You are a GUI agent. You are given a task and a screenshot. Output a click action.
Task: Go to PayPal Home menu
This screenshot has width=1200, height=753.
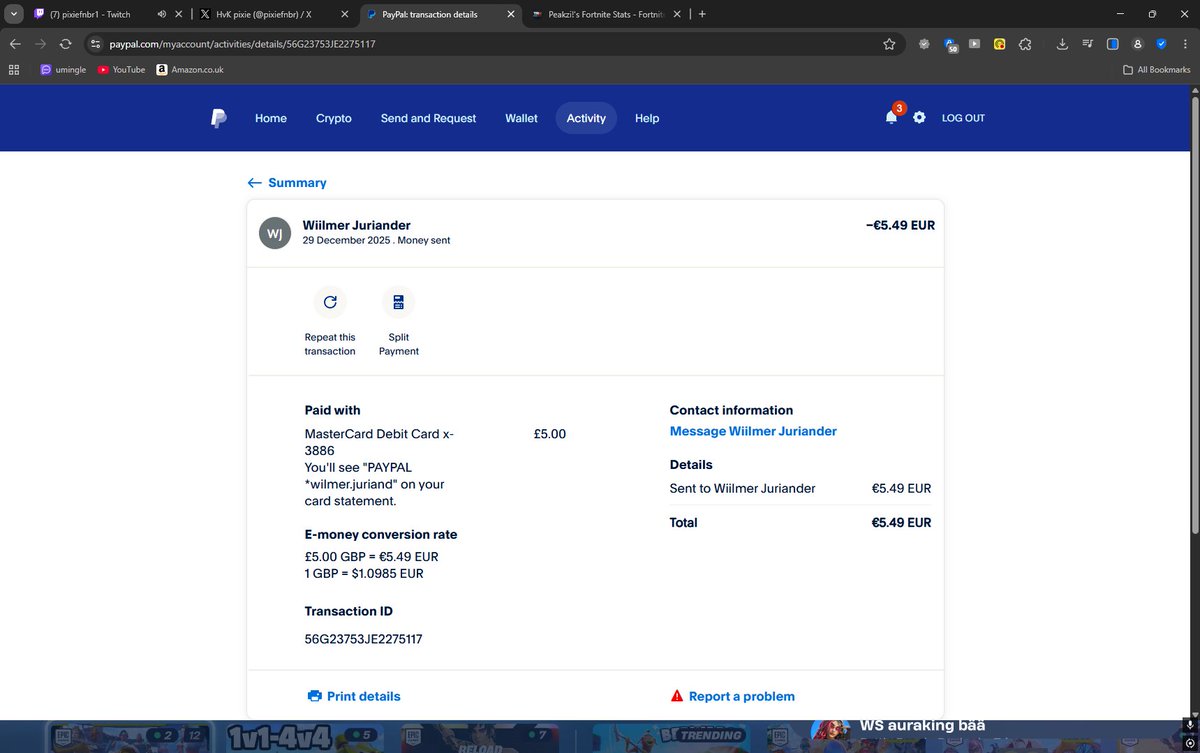tap(271, 118)
